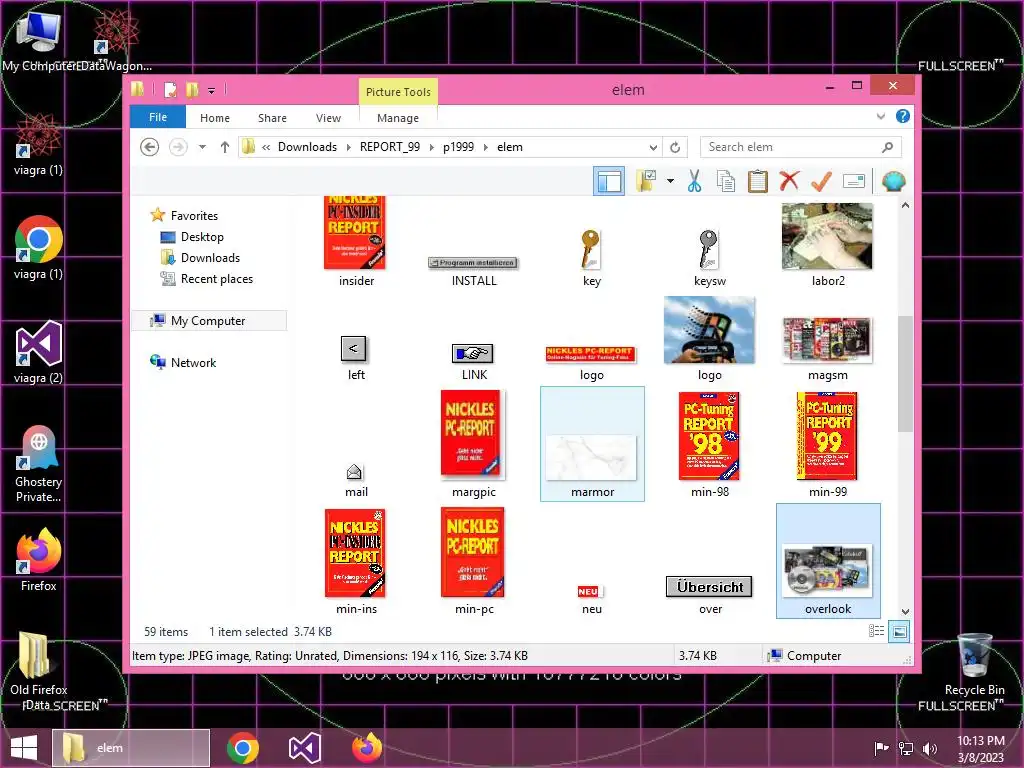
Task: Toggle the preview pane toolbar icon
Action: pos(609,181)
